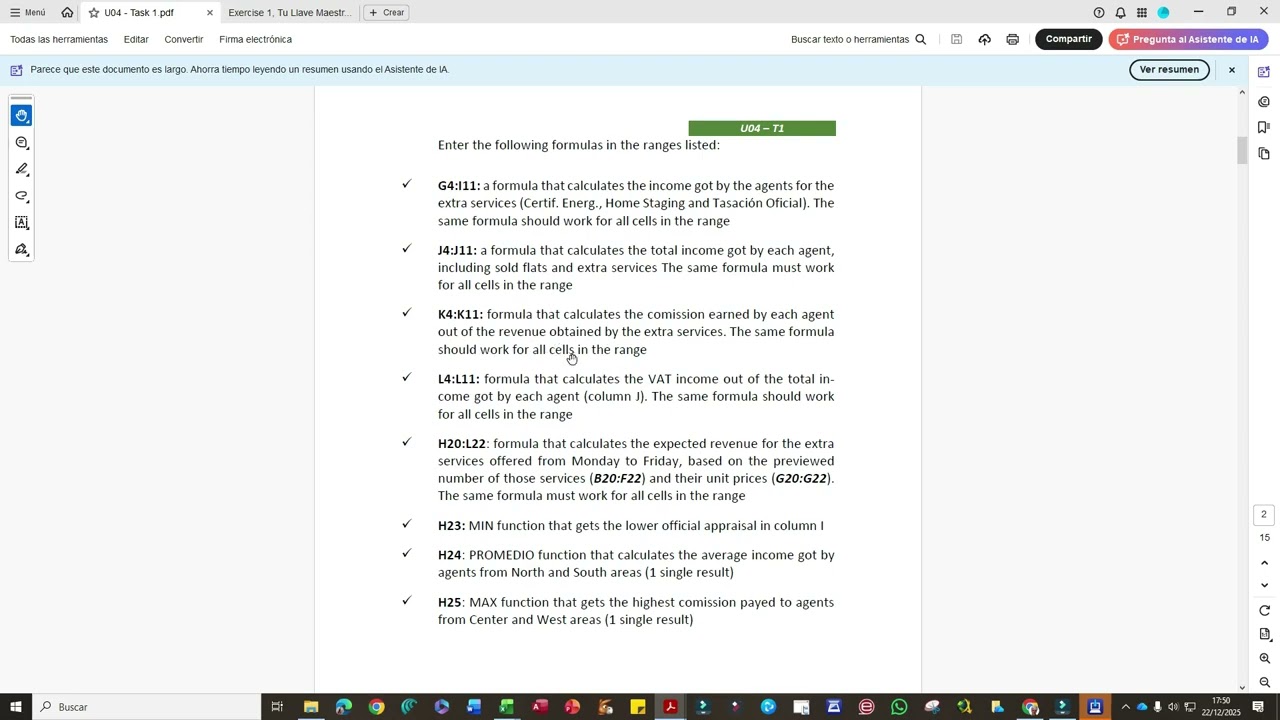Select the add text box tool

[x=21, y=223]
